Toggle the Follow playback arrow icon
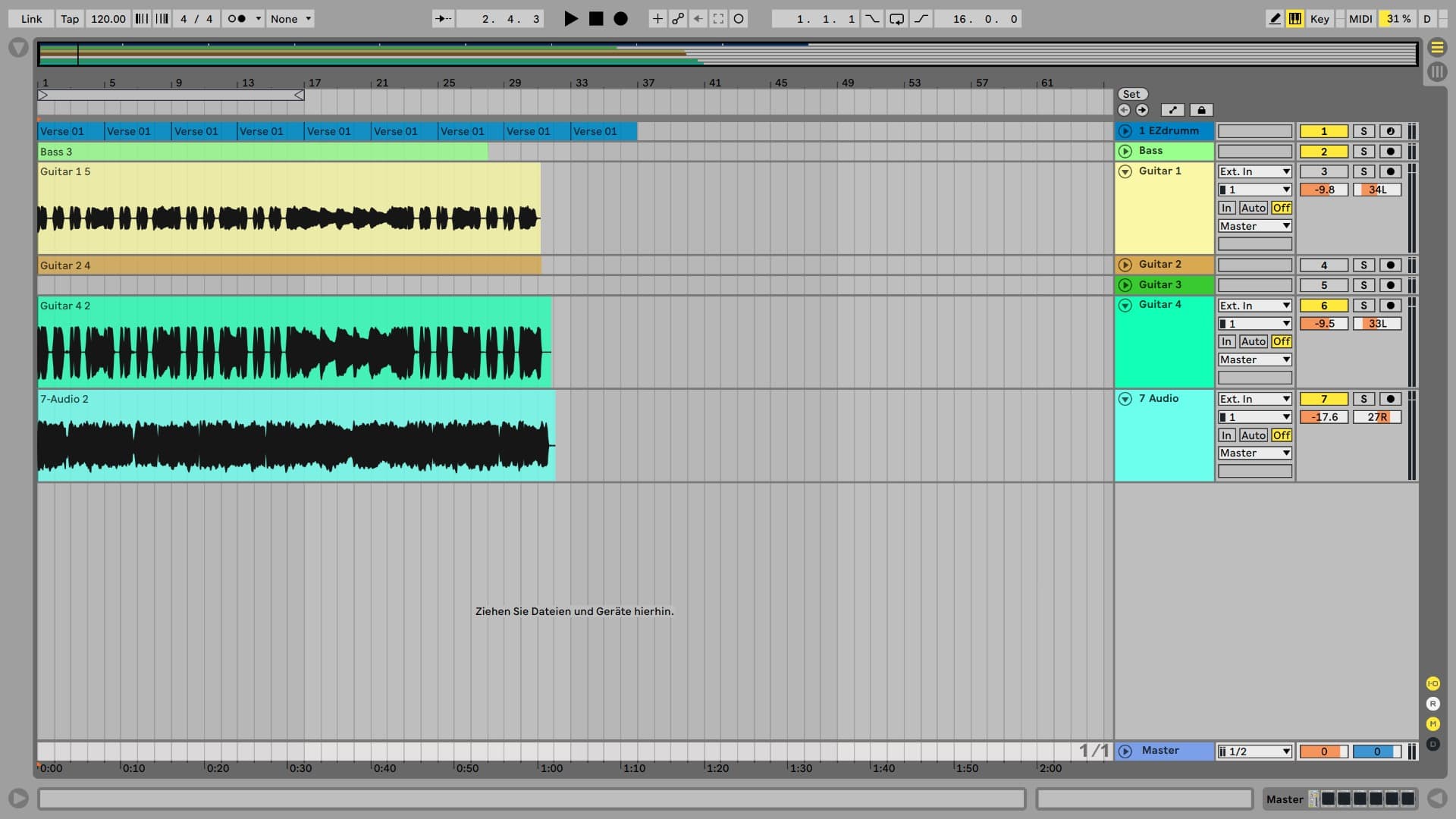Image resolution: width=1456 pixels, height=819 pixels. point(444,19)
